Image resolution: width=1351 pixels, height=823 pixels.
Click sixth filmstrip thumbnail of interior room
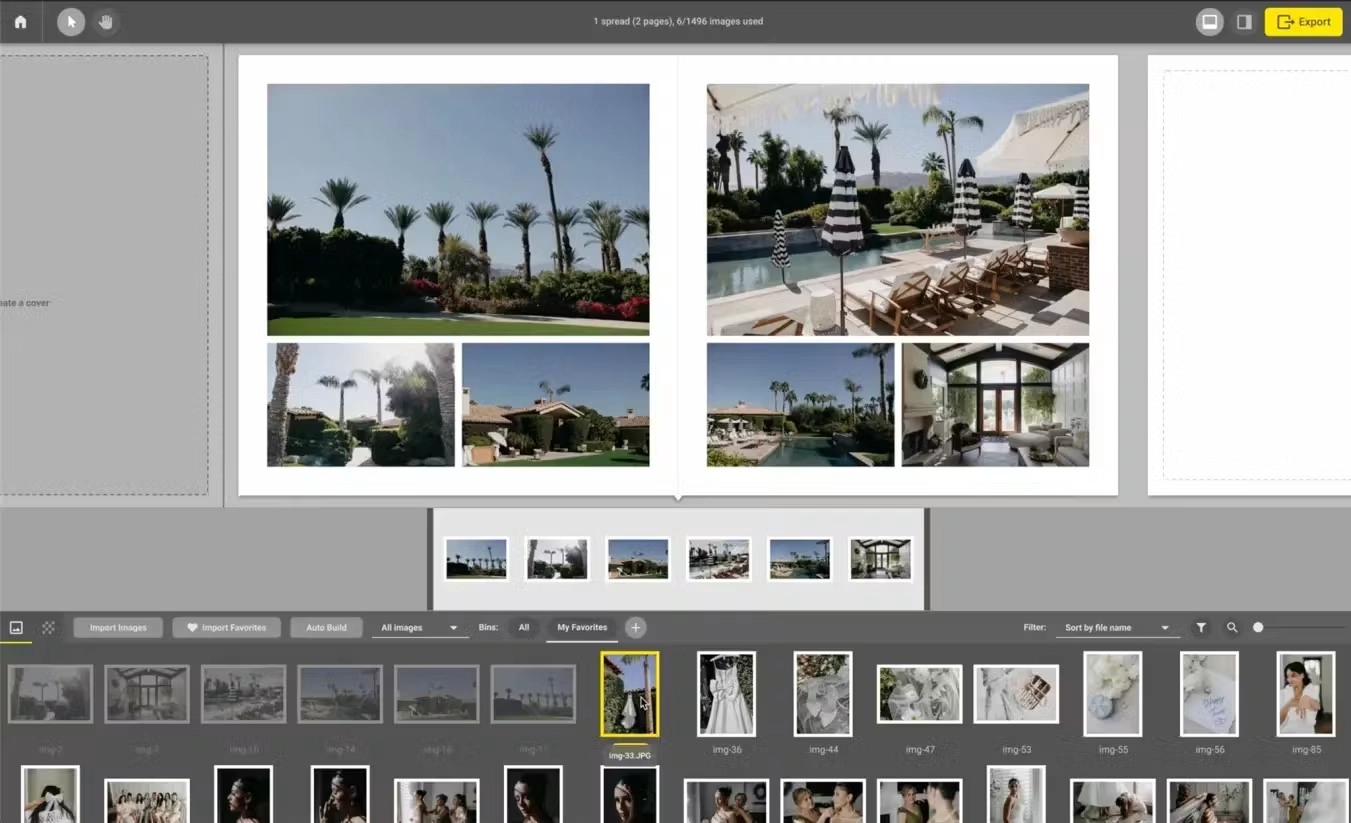click(x=880, y=559)
